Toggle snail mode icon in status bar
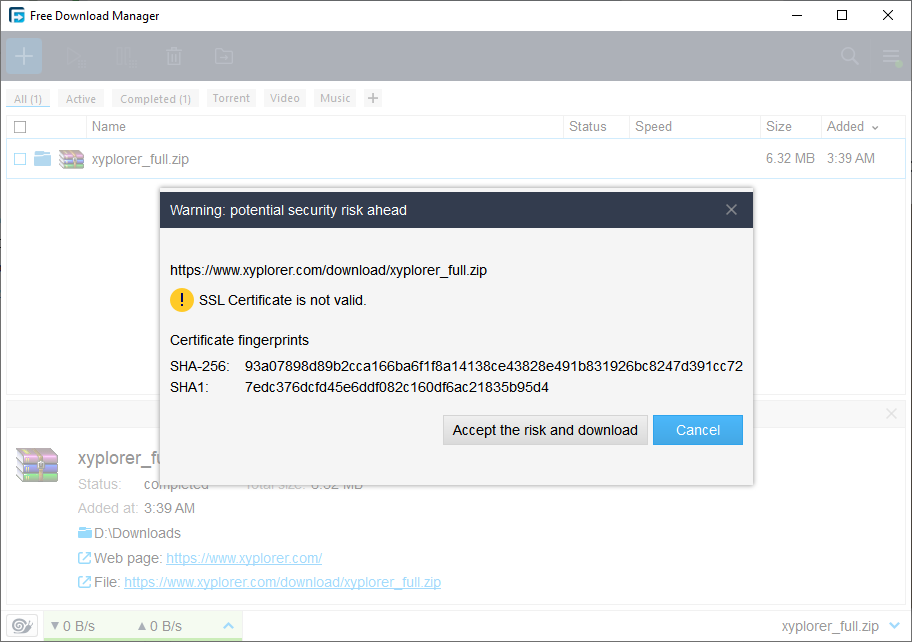 point(23,626)
